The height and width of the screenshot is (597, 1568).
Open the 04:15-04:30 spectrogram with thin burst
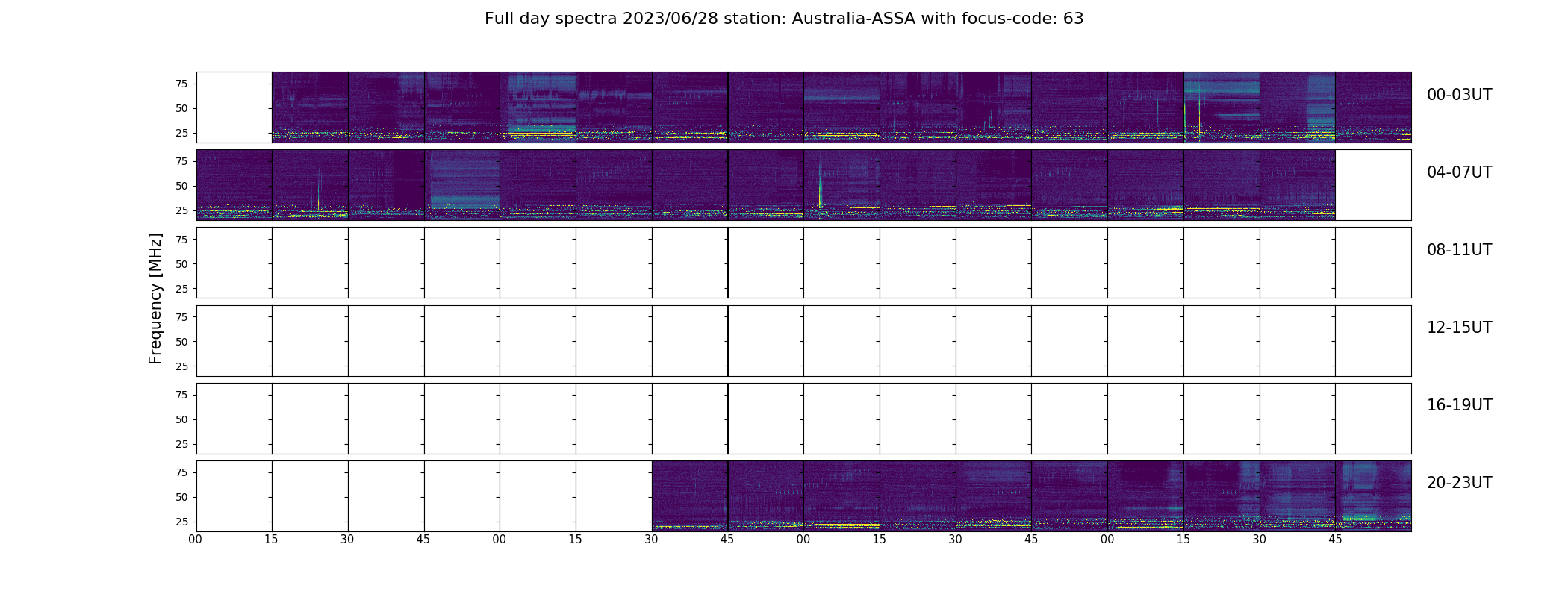click(x=310, y=185)
